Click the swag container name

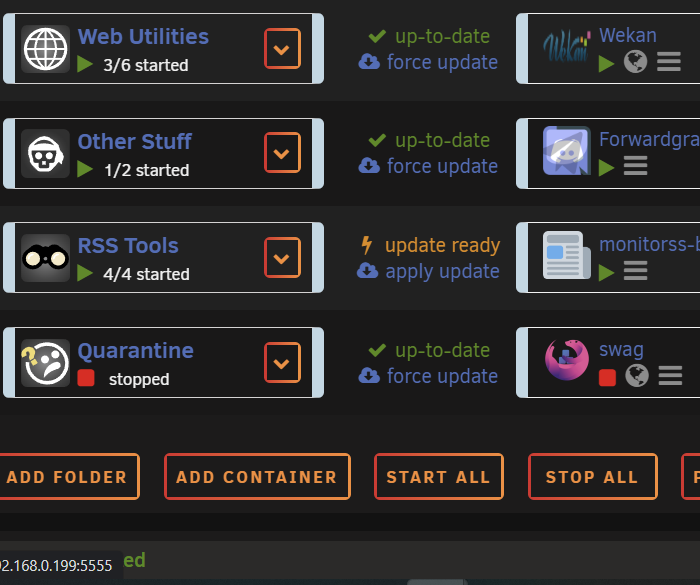pos(621,350)
